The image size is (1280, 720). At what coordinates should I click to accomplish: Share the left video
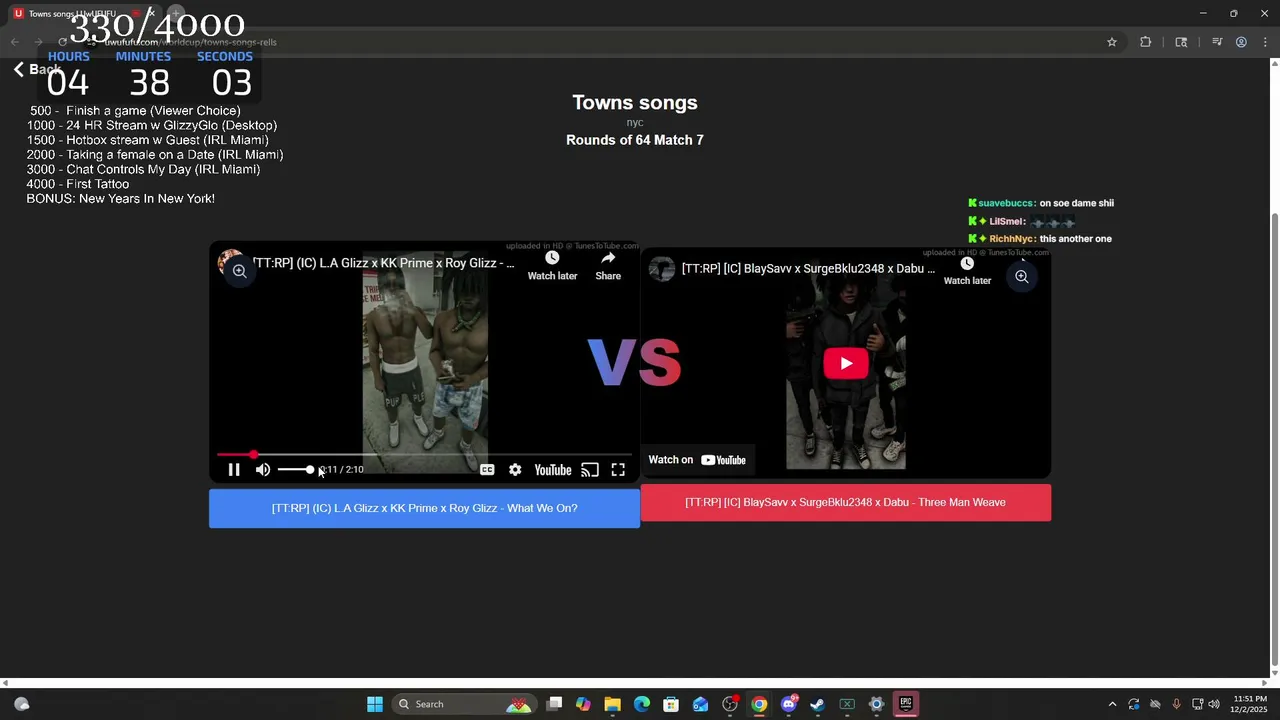(608, 265)
